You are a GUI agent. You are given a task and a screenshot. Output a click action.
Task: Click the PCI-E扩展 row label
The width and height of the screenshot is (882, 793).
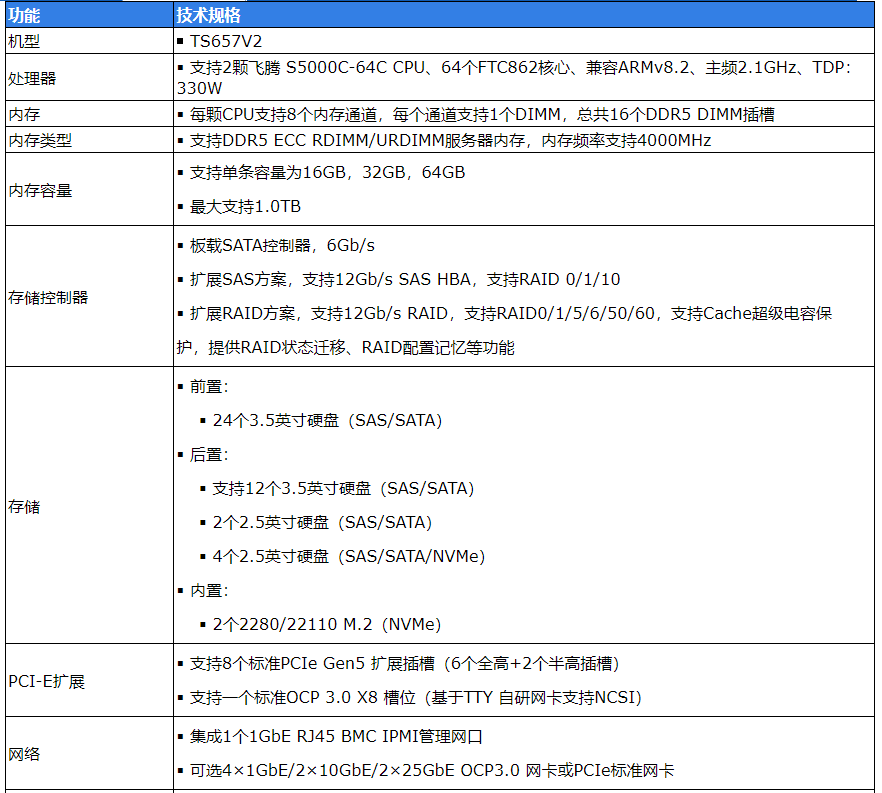46,681
